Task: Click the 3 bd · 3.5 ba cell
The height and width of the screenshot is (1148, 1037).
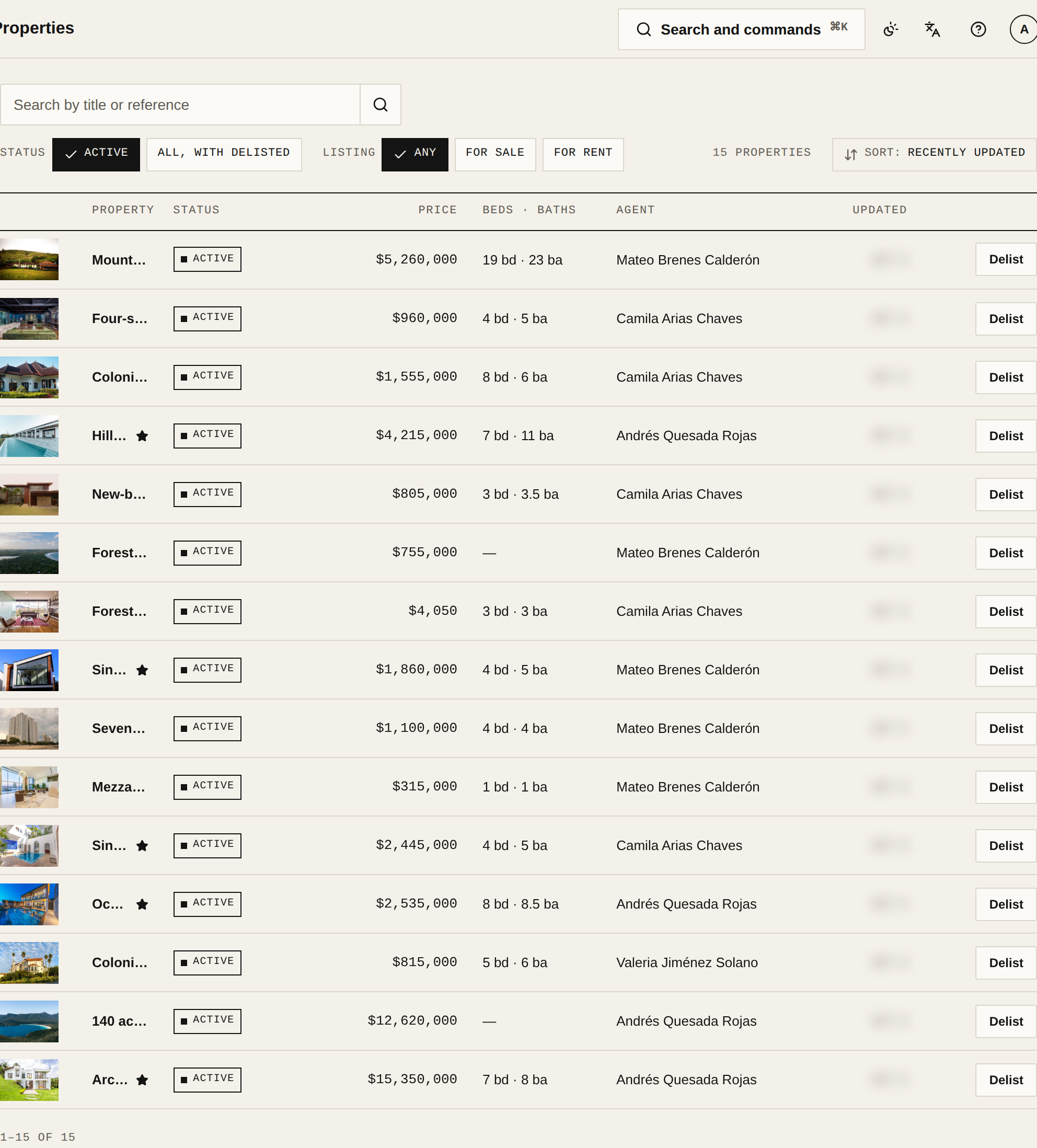Action: 521,495
